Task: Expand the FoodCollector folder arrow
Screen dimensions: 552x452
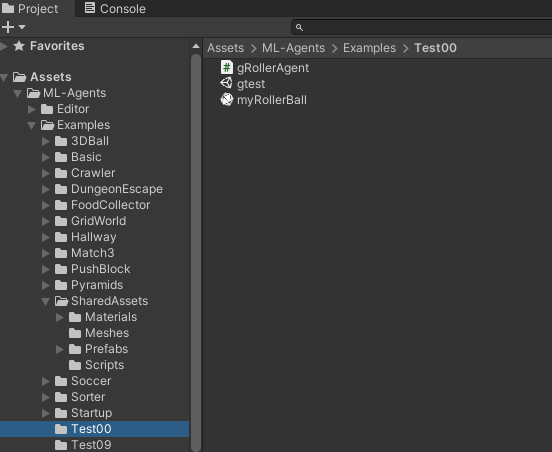Action: tap(46, 205)
